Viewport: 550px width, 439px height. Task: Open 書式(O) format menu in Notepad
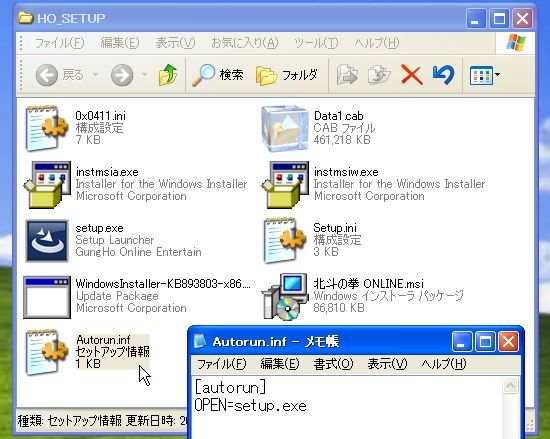[333, 364]
